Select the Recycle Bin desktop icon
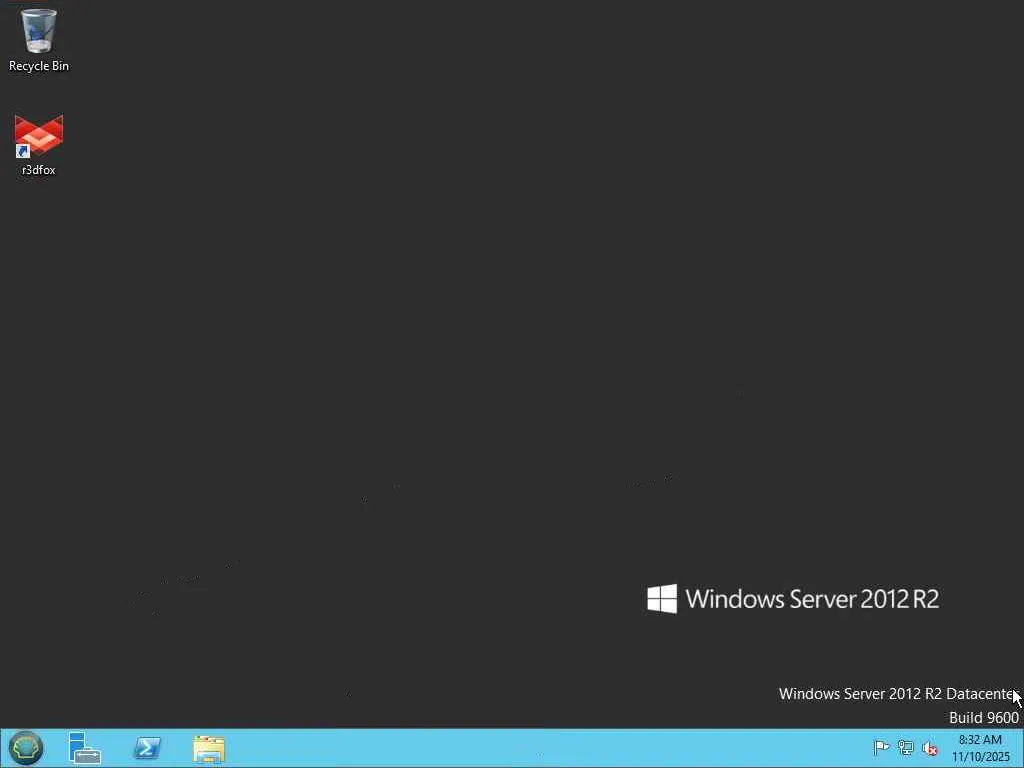Screen dimensions: 1024x768 [39, 39]
